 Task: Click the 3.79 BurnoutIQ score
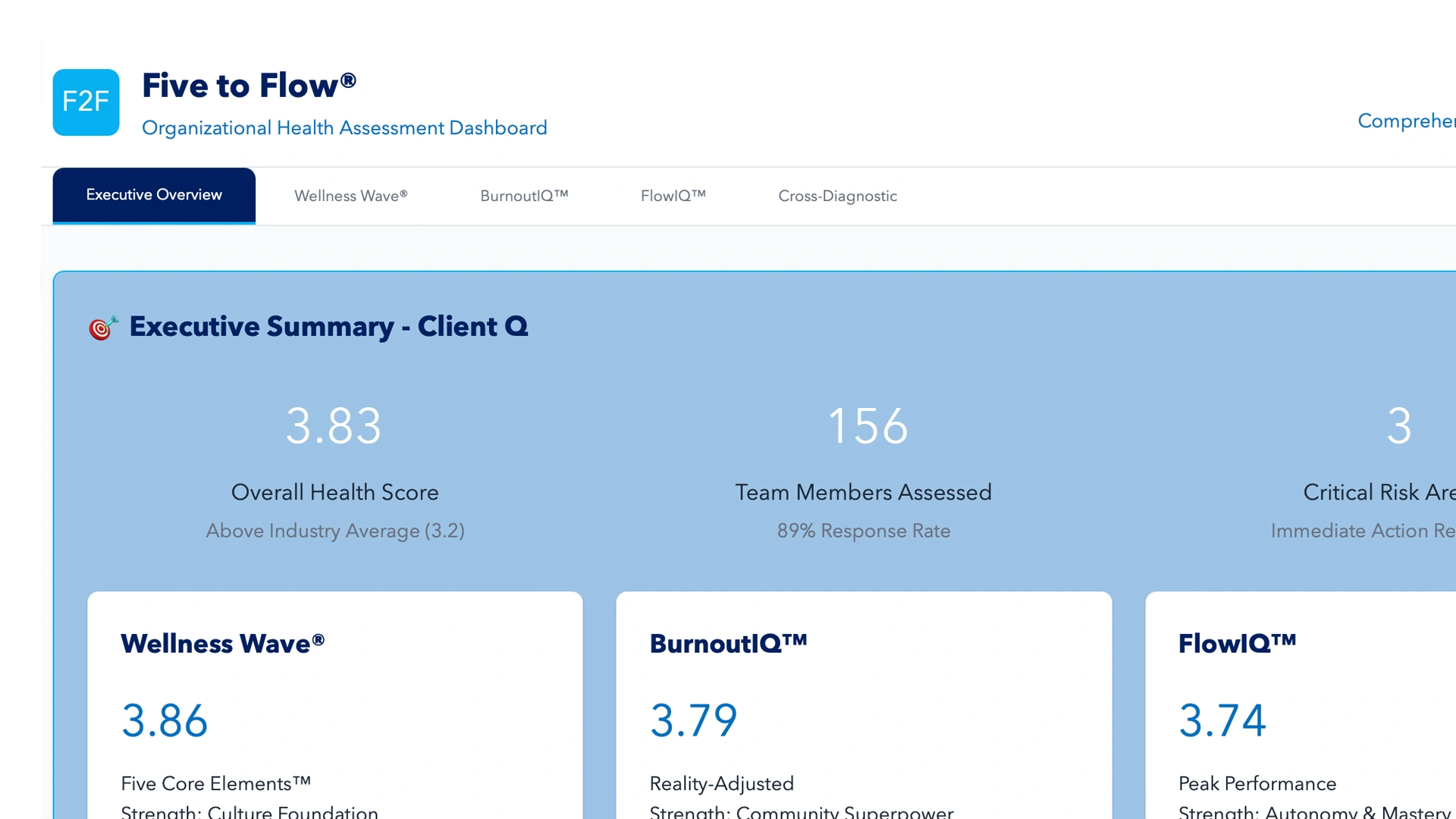coord(693,720)
